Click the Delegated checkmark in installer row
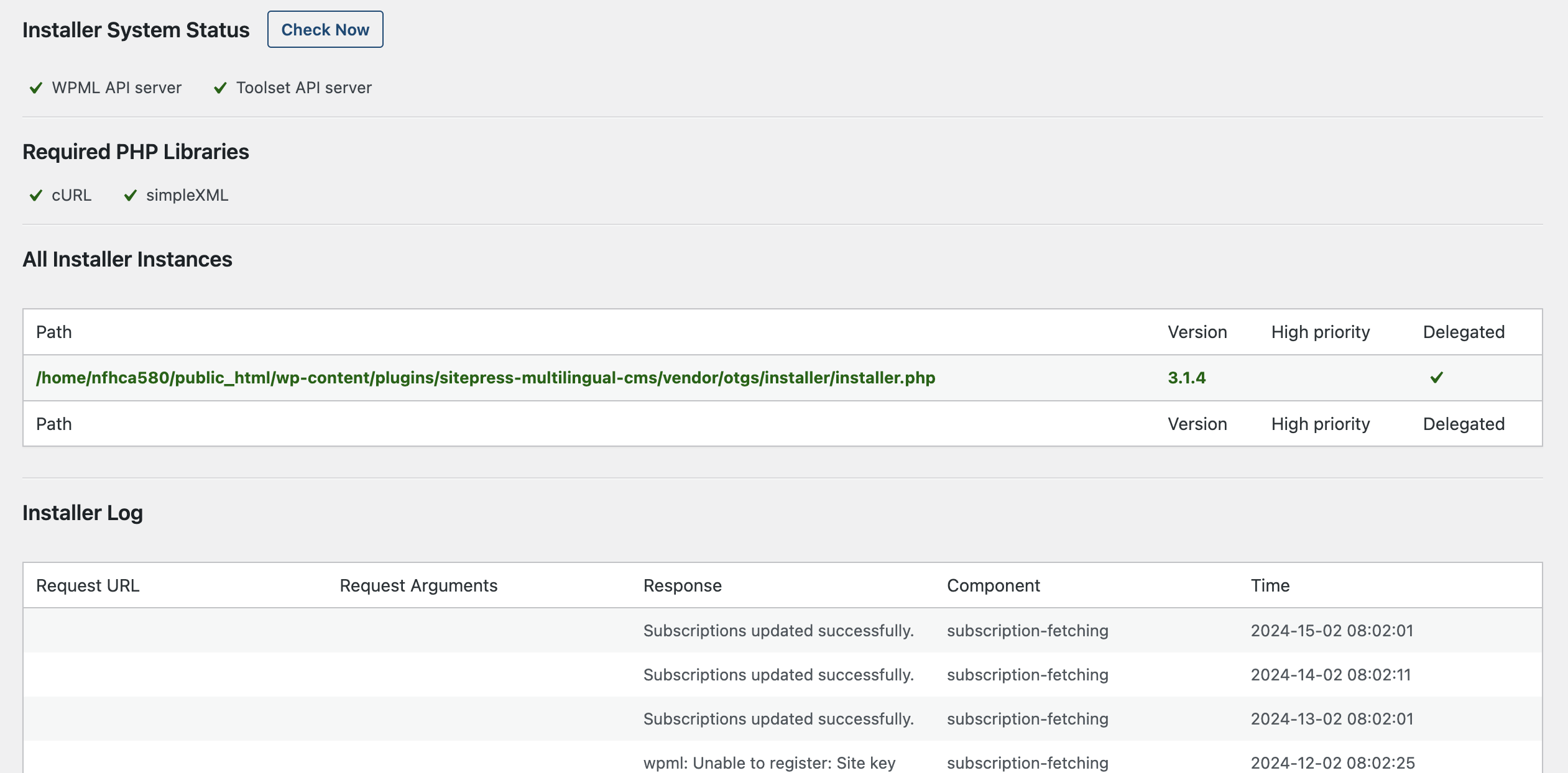 coord(1437,377)
